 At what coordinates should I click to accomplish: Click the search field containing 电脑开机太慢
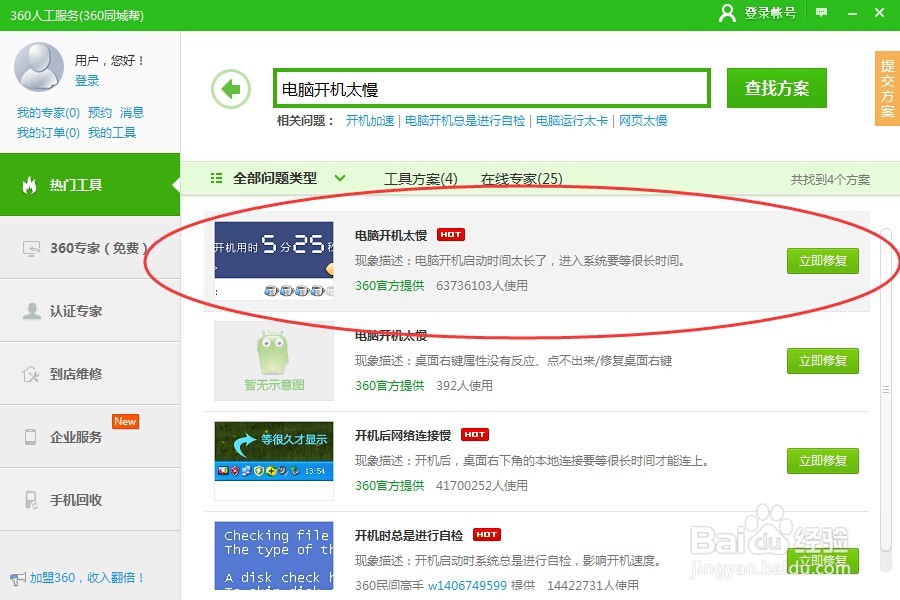coord(492,88)
